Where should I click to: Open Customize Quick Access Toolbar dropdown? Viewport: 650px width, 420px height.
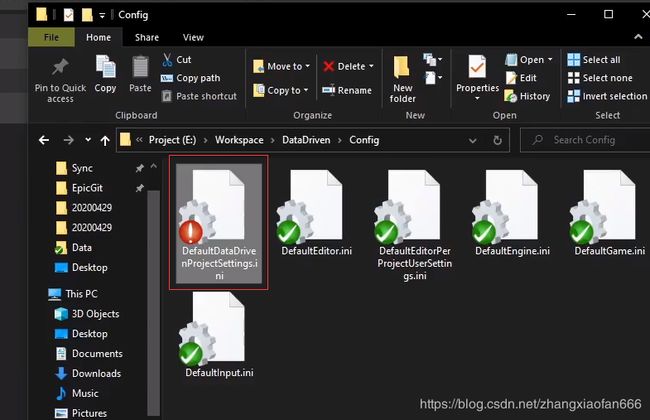pos(102,15)
